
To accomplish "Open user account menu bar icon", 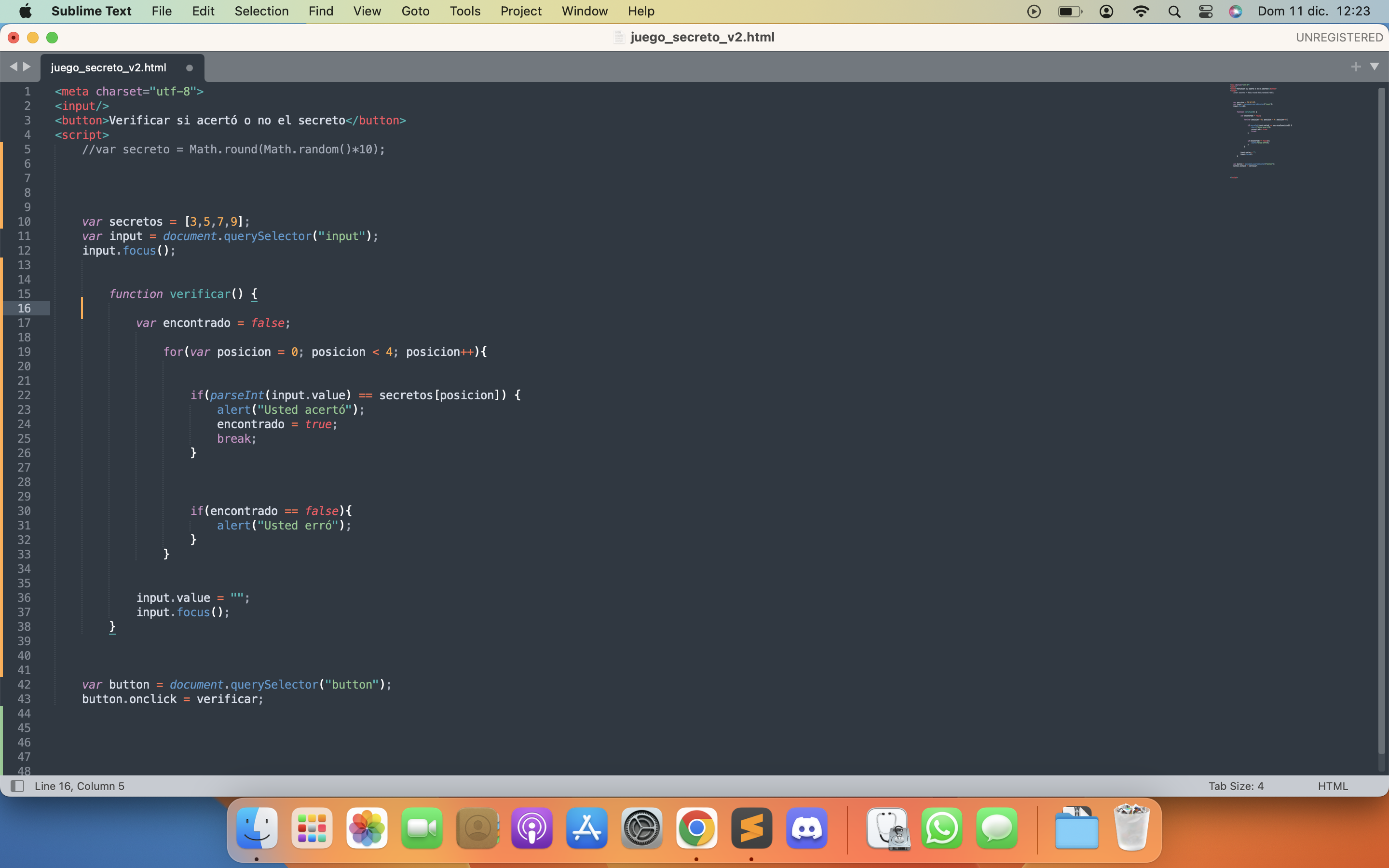I will 1106,12.
